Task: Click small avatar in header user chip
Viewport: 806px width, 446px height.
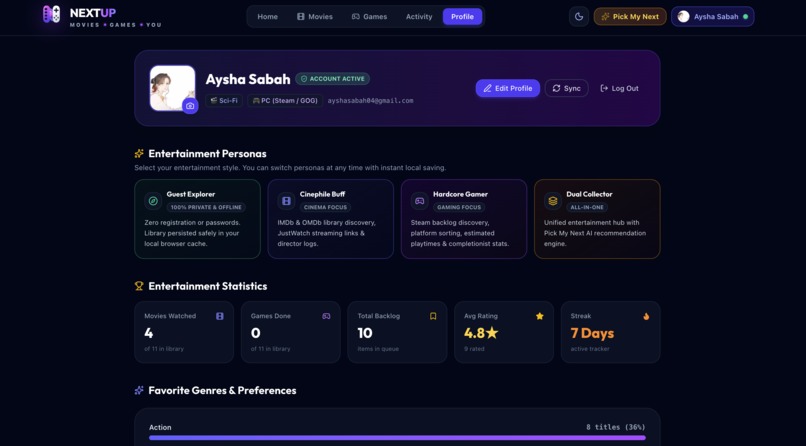Action: pyautogui.click(x=683, y=16)
